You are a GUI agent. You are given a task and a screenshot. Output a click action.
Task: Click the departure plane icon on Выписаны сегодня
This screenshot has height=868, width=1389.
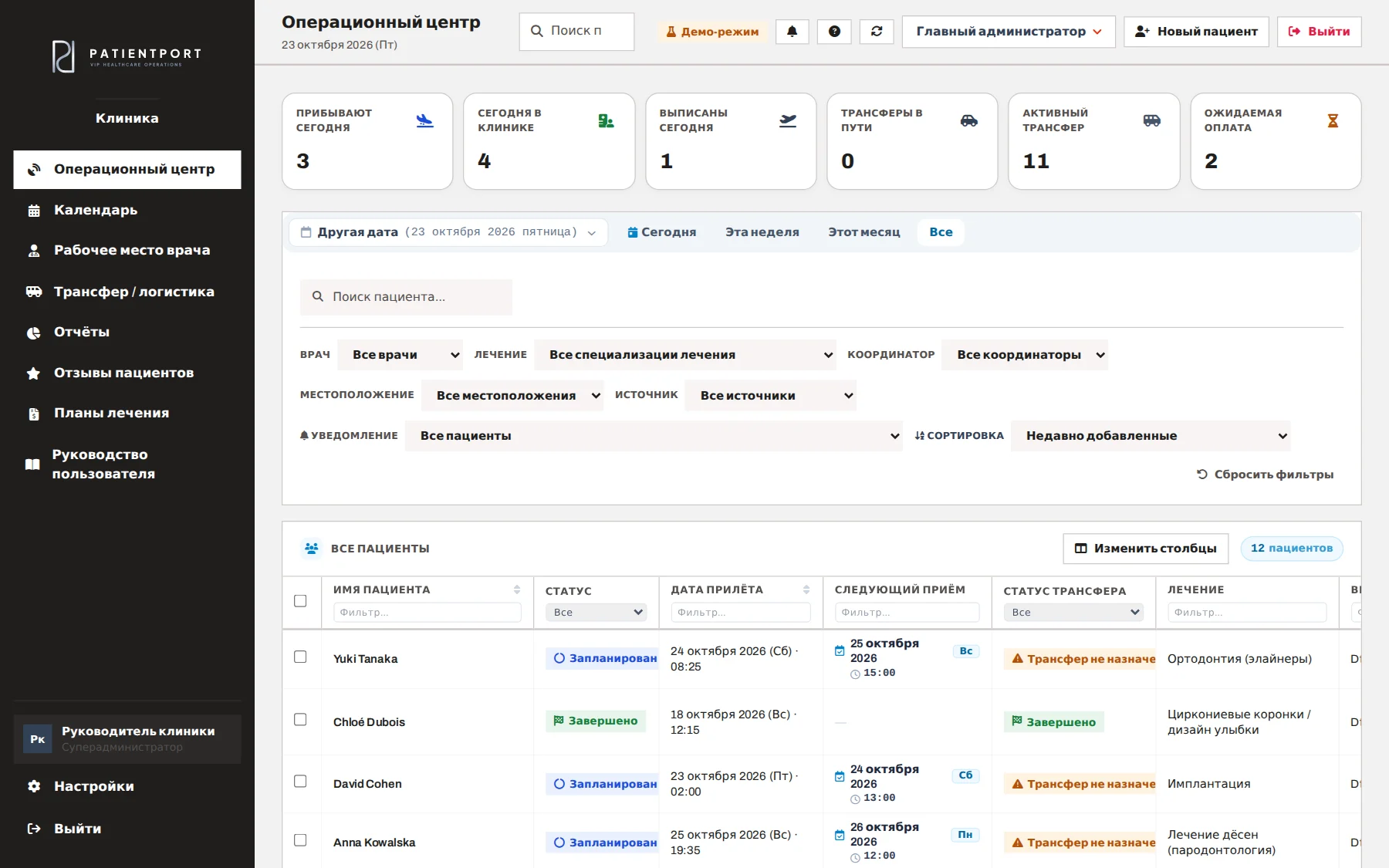click(788, 120)
